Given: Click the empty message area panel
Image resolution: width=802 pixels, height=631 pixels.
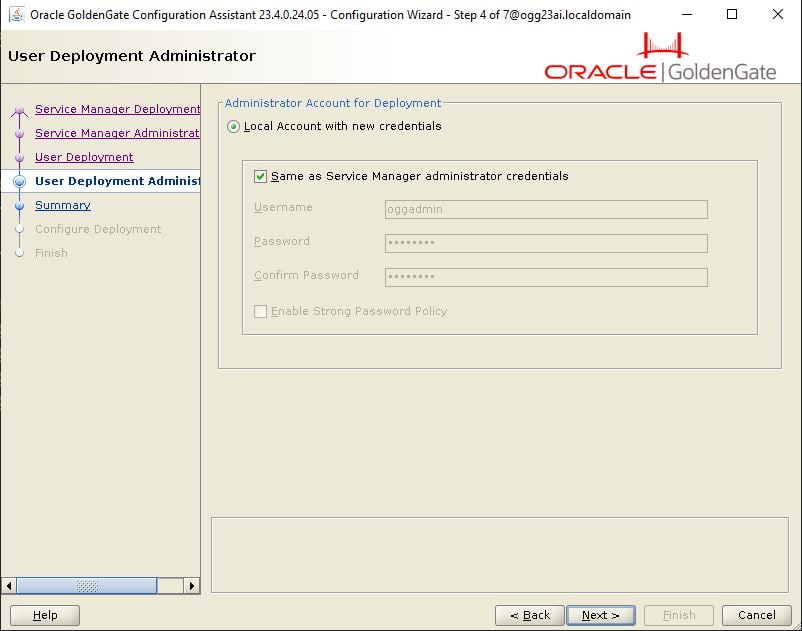Looking at the screenshot, I should pyautogui.click(x=500, y=555).
